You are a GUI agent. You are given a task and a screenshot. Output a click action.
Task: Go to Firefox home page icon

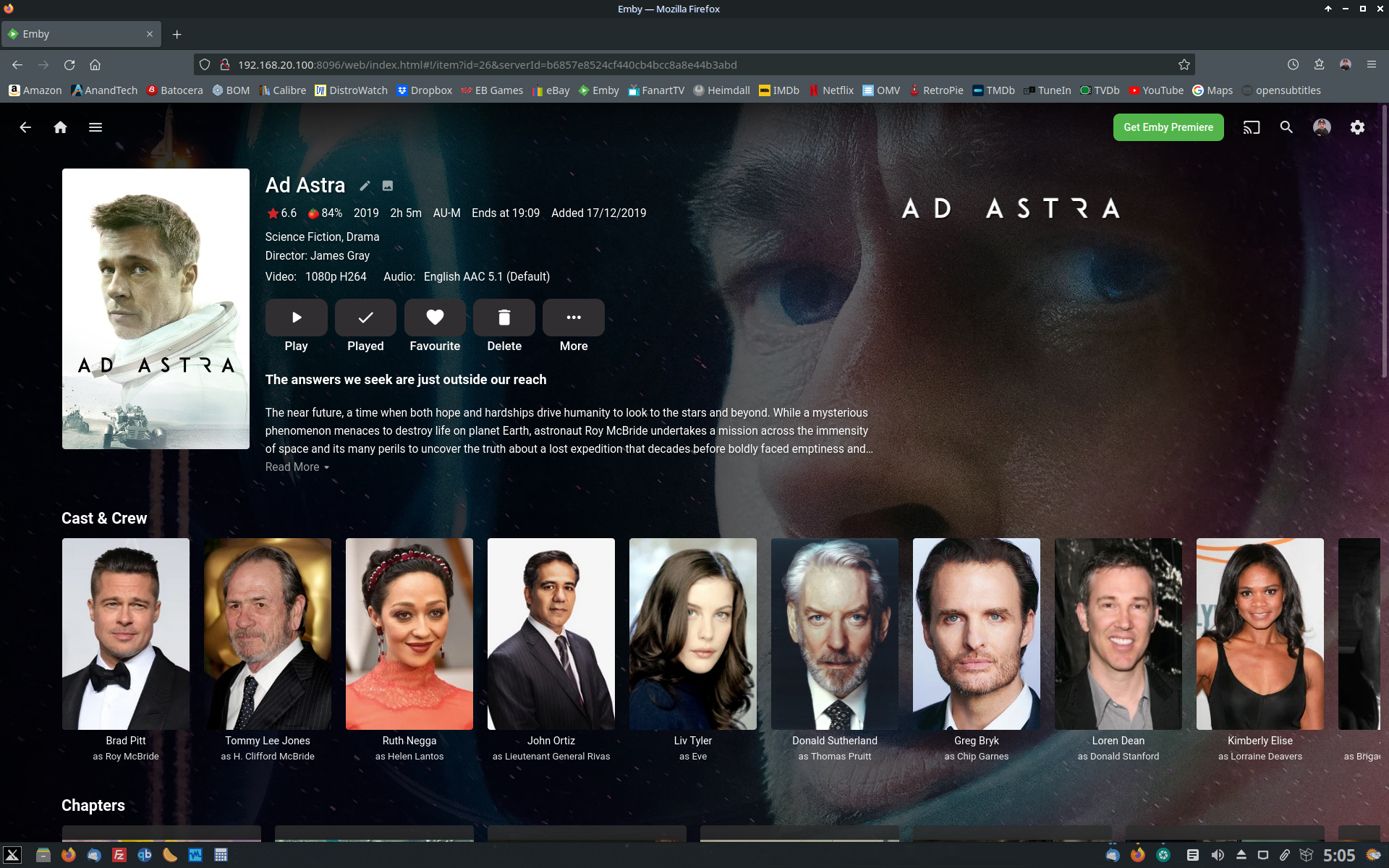coord(95,64)
